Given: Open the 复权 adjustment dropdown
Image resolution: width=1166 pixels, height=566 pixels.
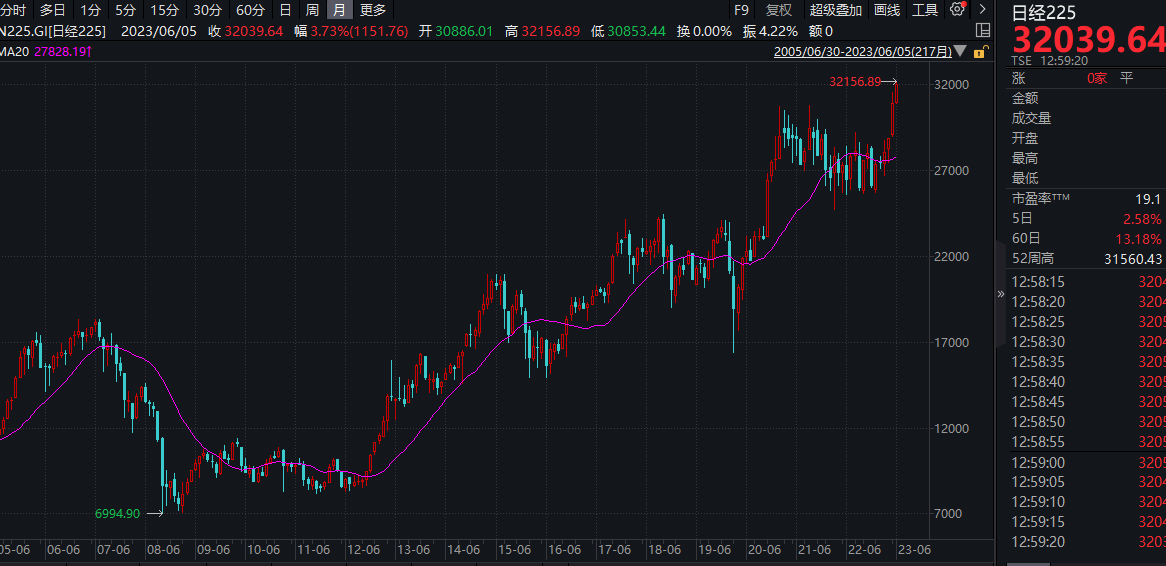Looking at the screenshot, I should [x=779, y=10].
